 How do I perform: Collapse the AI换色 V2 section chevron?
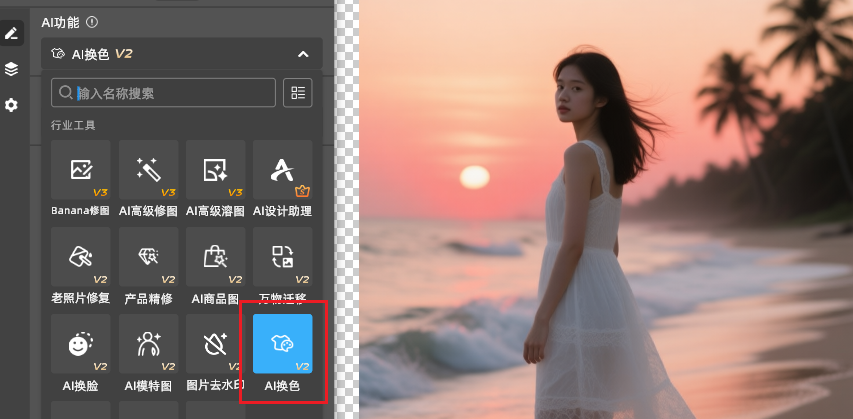coord(304,54)
